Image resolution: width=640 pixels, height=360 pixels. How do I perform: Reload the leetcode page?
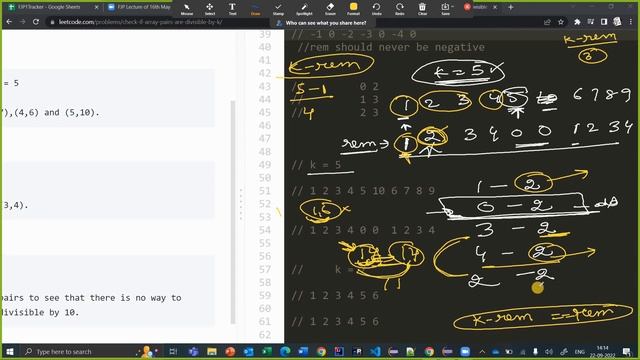tap(36, 22)
